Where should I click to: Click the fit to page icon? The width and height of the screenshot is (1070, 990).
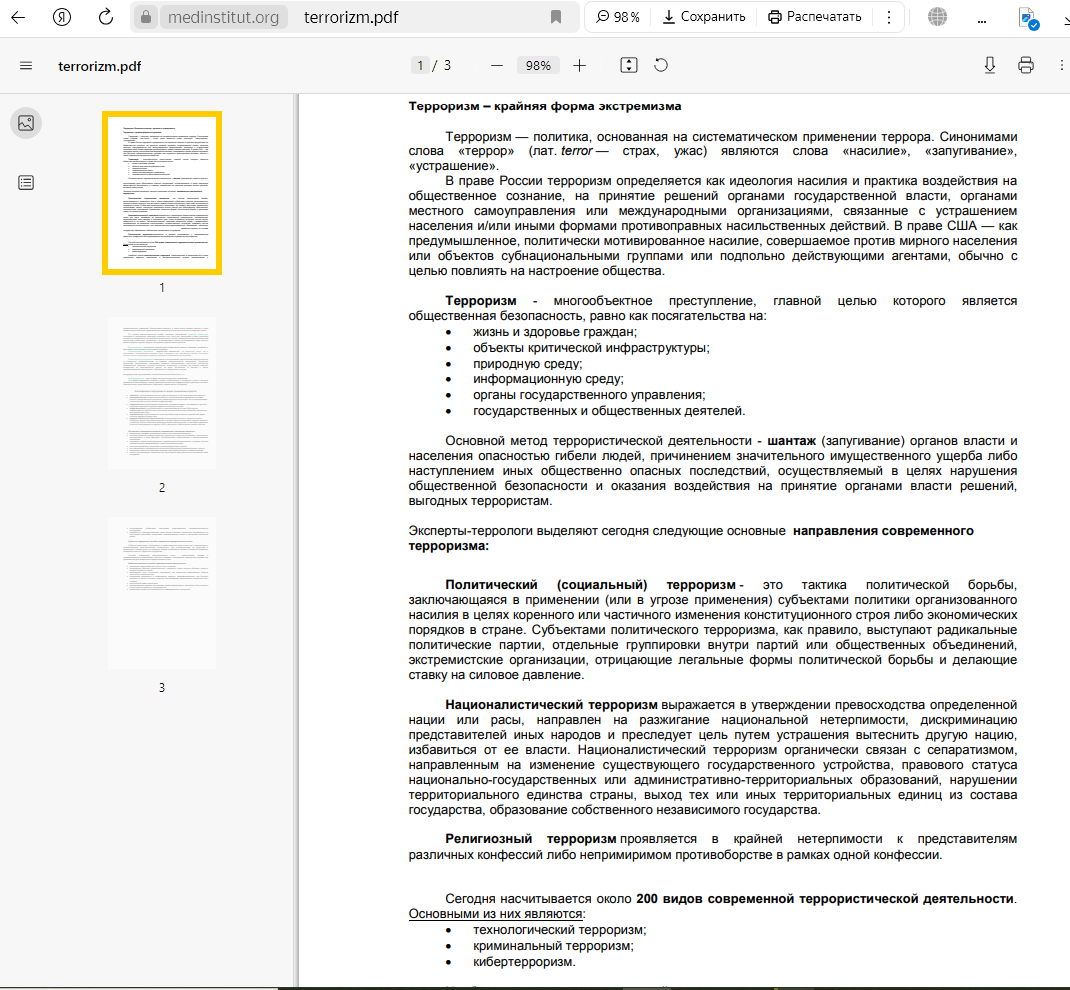628,66
